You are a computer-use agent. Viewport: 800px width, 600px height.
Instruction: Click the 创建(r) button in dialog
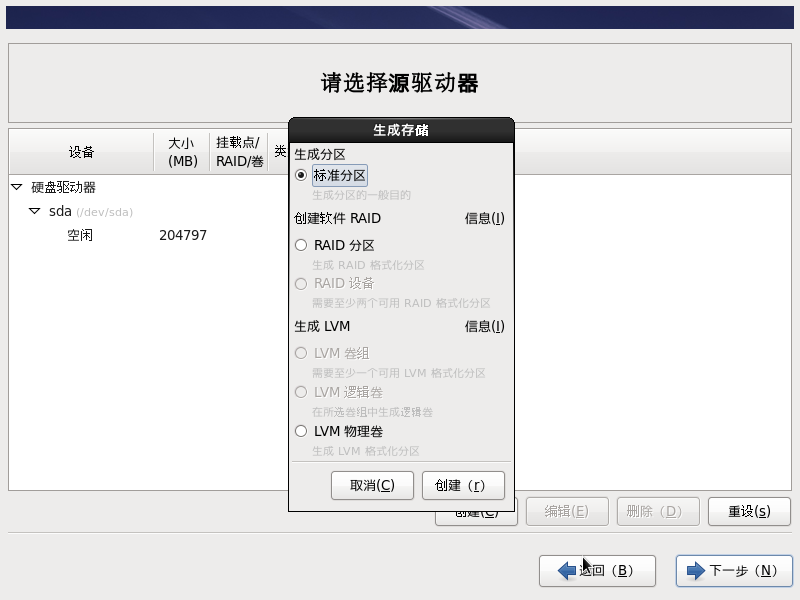463,485
